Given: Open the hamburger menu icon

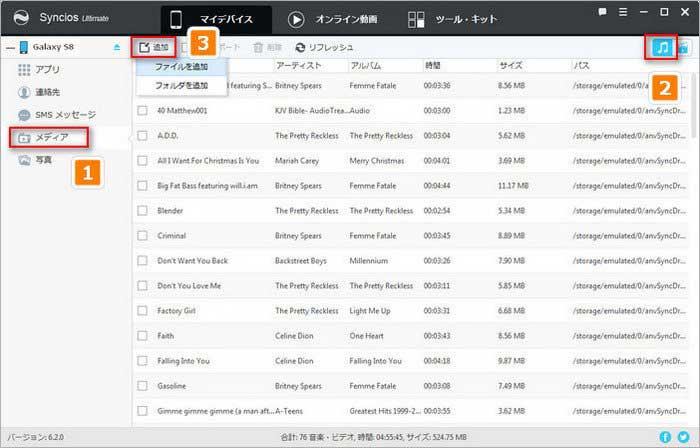Looking at the screenshot, I should tap(623, 12).
